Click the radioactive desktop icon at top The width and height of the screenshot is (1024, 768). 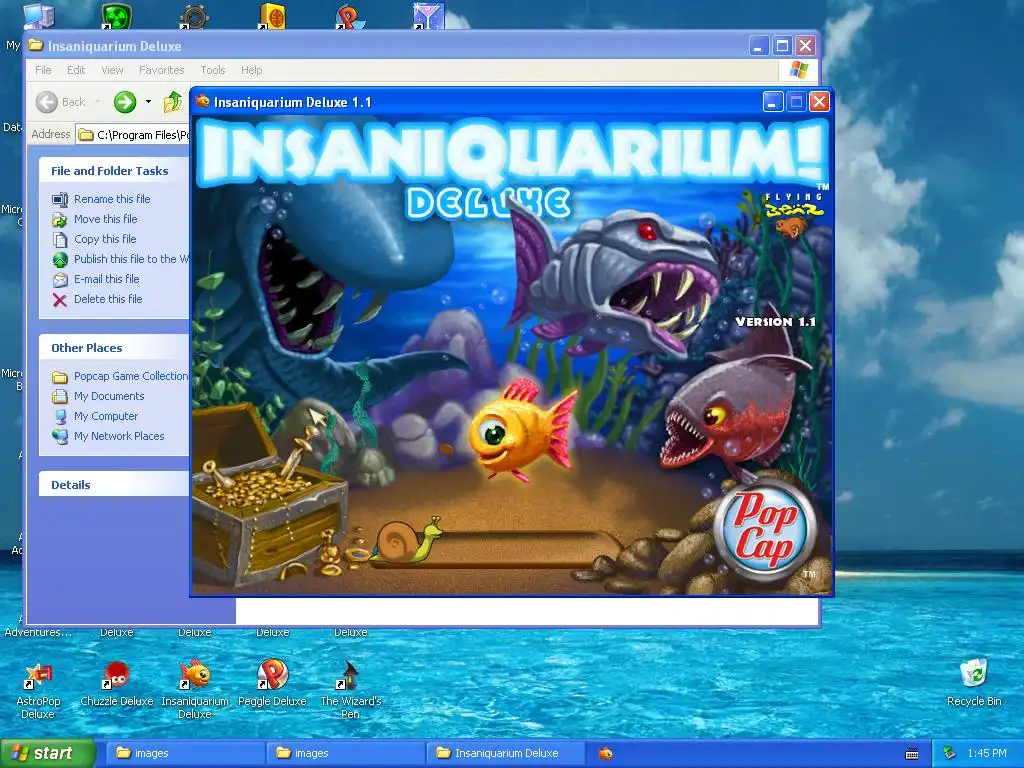tap(116, 16)
